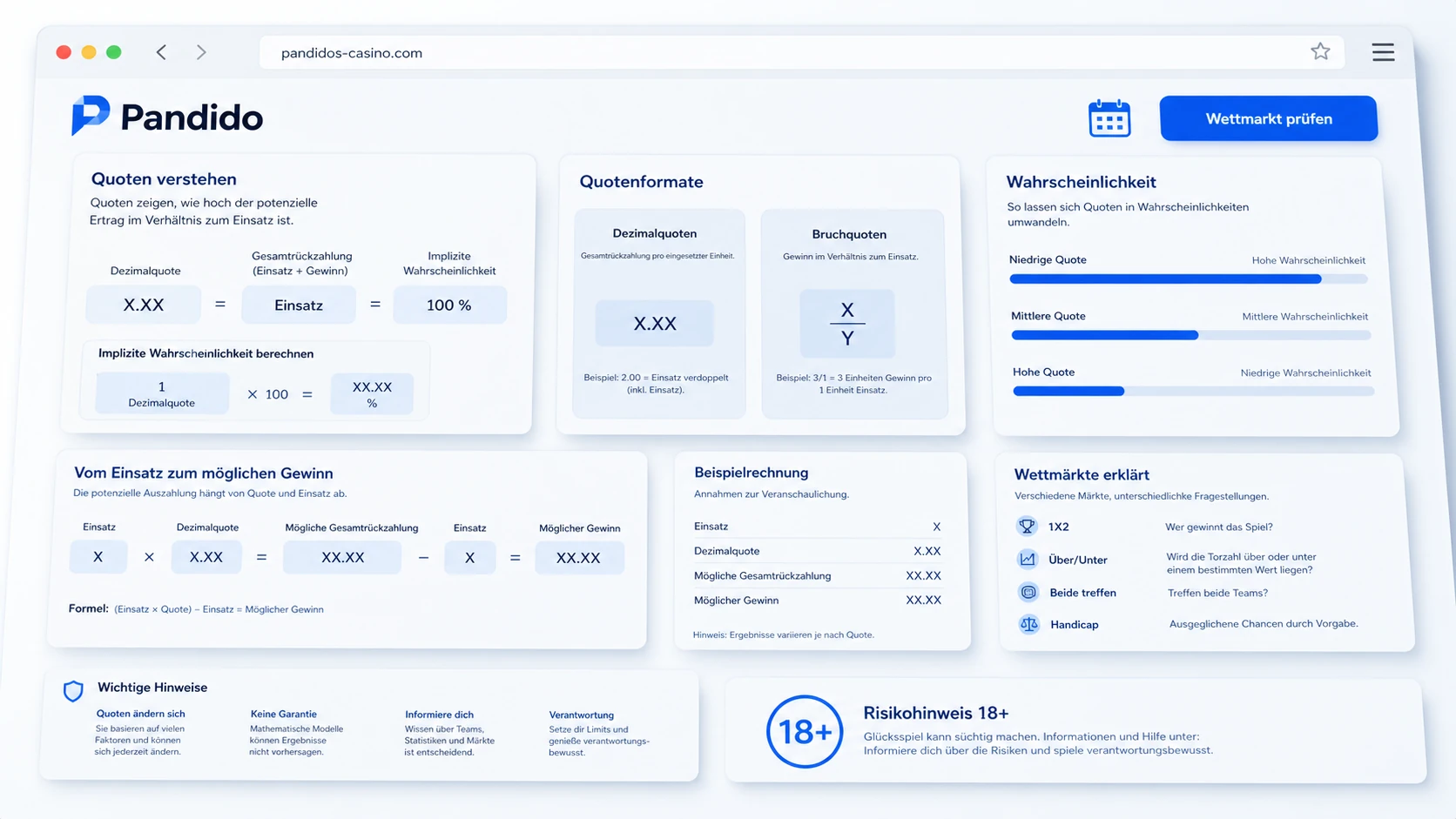Click the calendar icon in header
Viewport: 1456px width, 819px height.
[x=1109, y=118]
